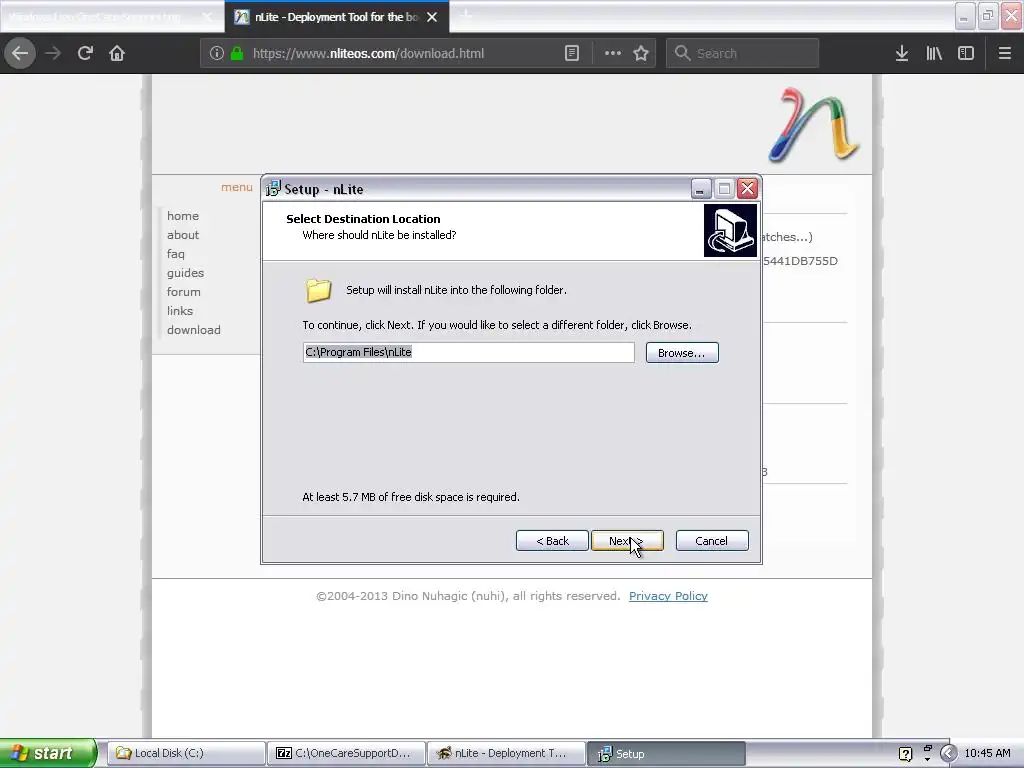Open the Library bookshelf icon

click(x=934, y=54)
